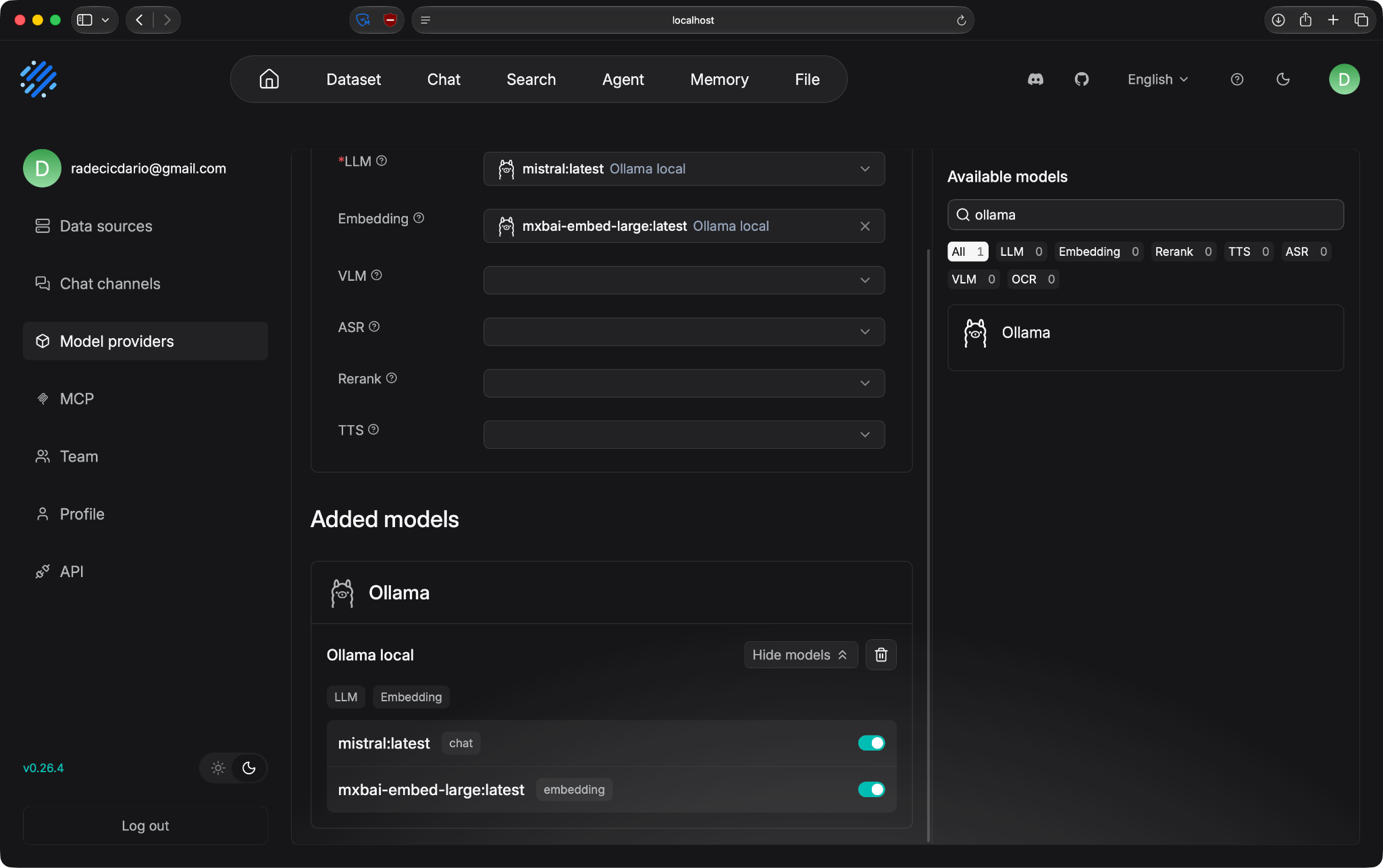This screenshot has width=1383, height=868.
Task: Filter available models by LLM
Action: [x=1021, y=251]
